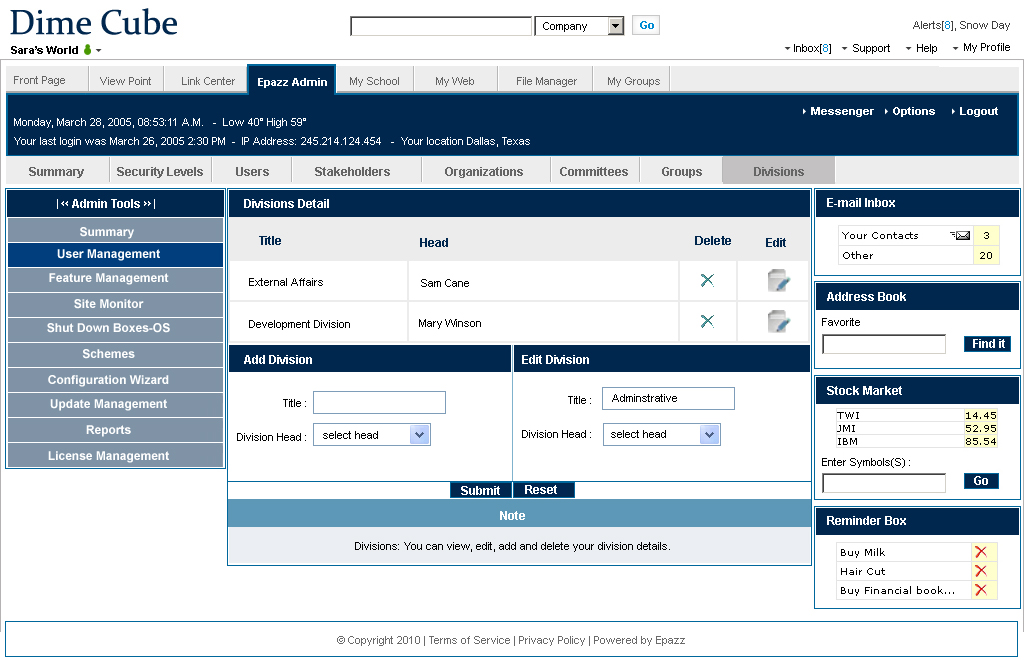Edit the External Affairs division
Image resolution: width=1024 pixels, height=660 pixels.
point(778,281)
